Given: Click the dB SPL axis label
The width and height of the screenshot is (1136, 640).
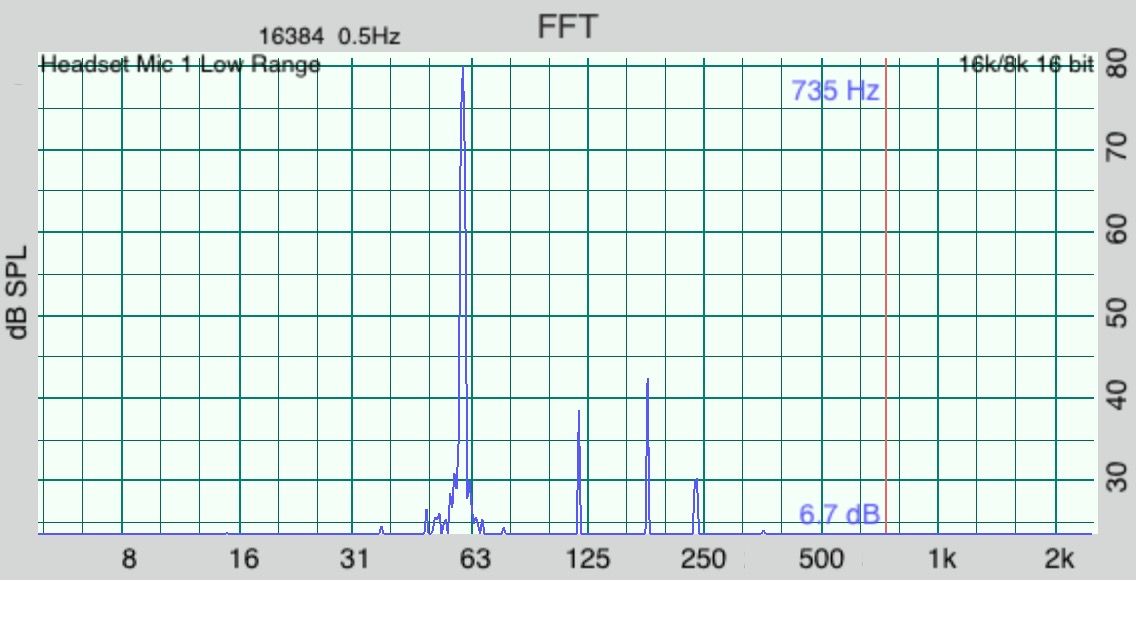Looking at the screenshot, I should coord(17,292).
